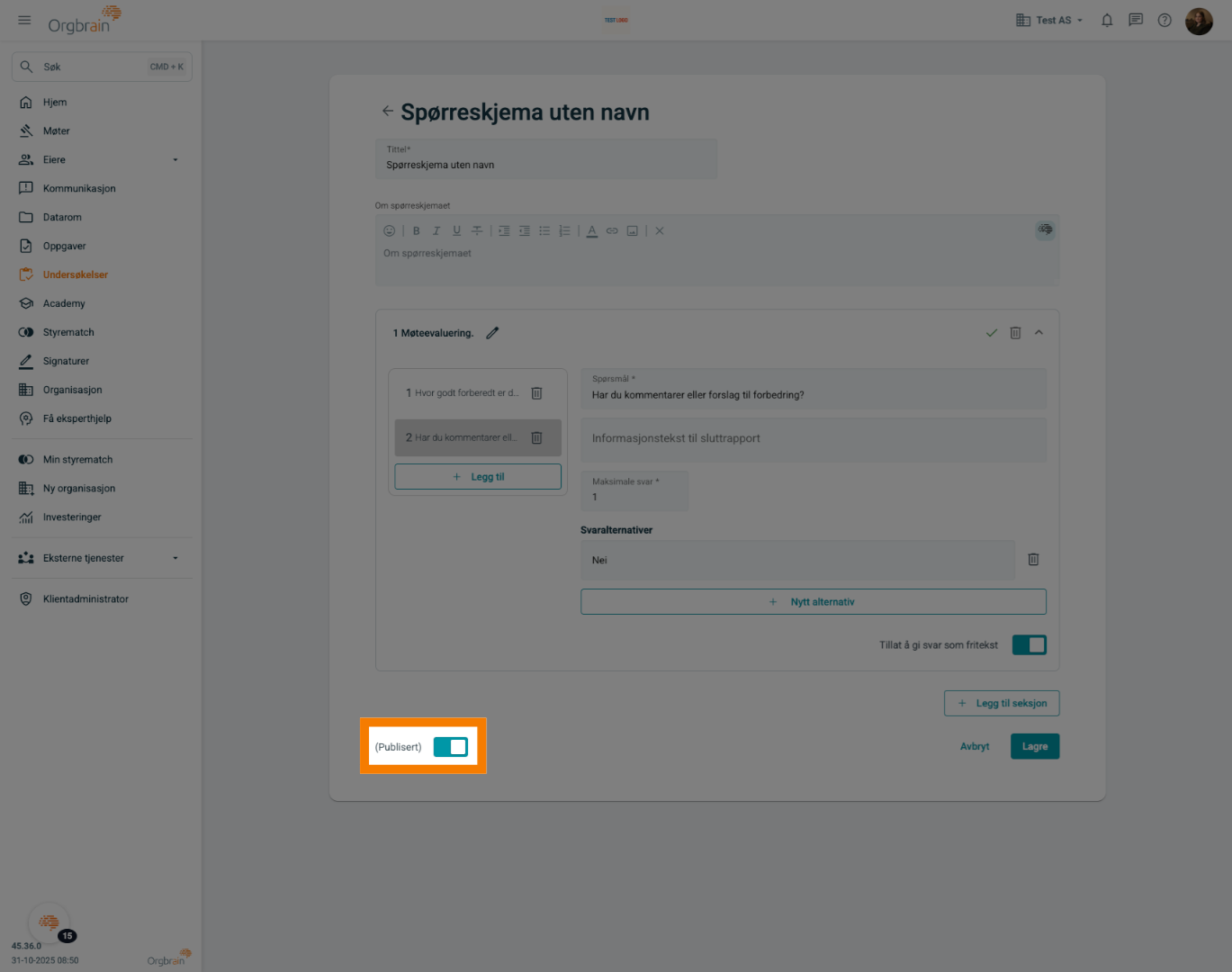Click the Spørsmål question text field
The width and height of the screenshot is (1232, 972).
point(814,389)
